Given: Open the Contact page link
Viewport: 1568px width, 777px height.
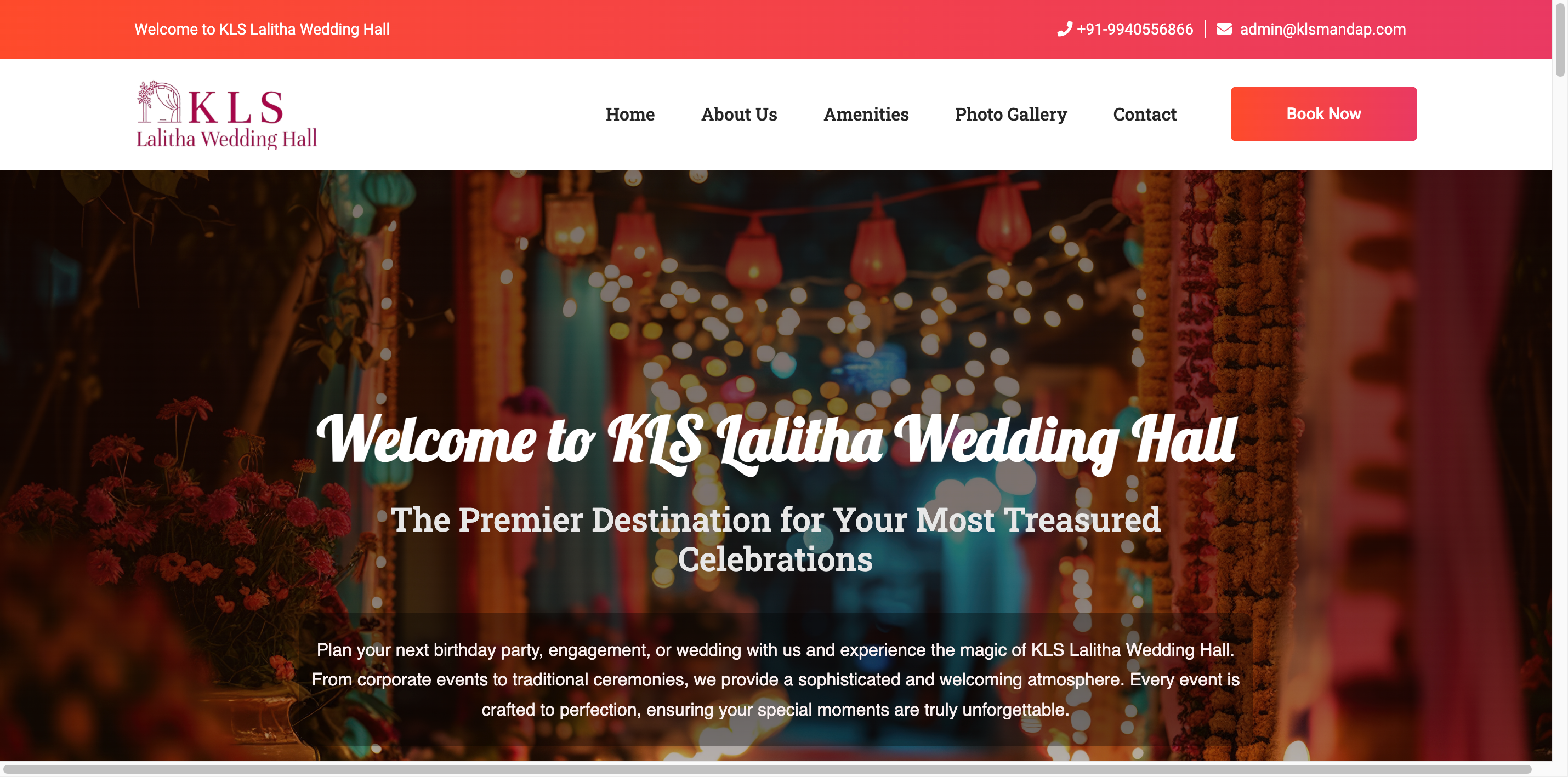Looking at the screenshot, I should tap(1144, 115).
